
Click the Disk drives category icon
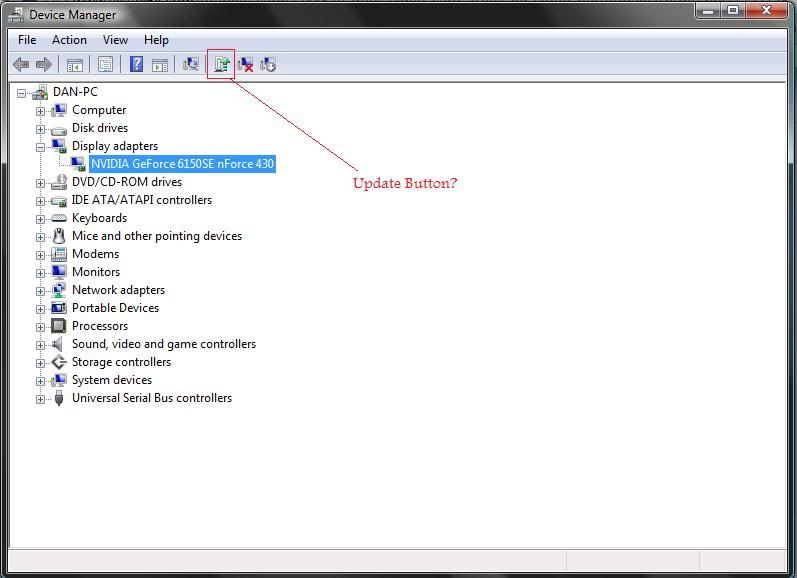59,129
